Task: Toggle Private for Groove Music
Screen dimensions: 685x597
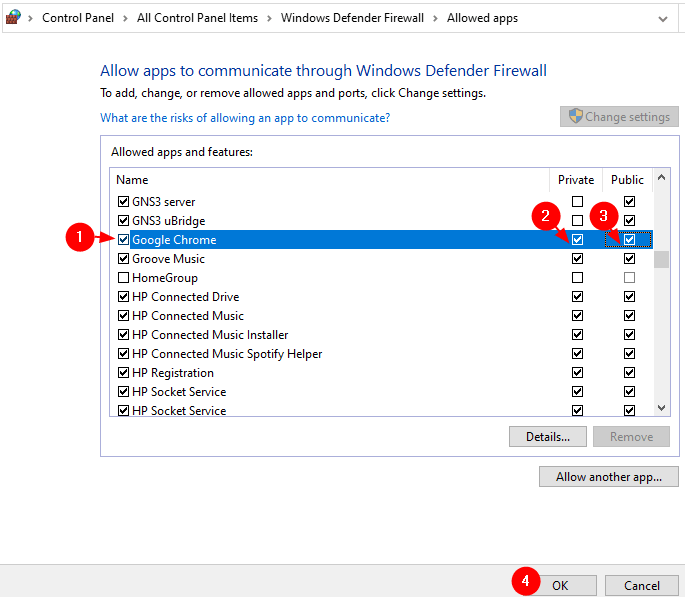Action: tap(578, 259)
